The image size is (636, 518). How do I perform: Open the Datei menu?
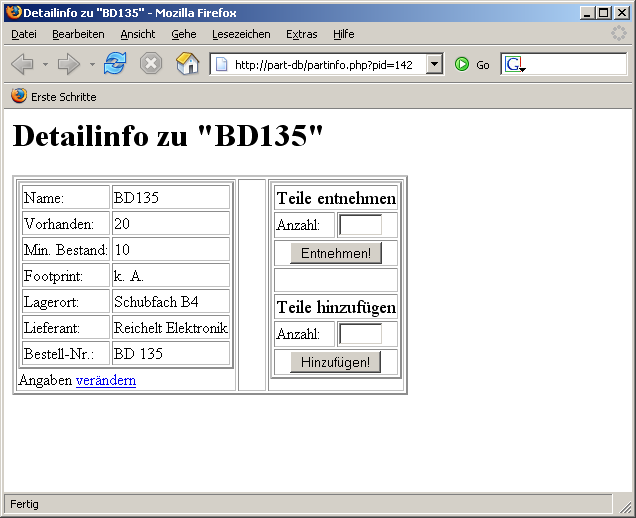(x=24, y=34)
